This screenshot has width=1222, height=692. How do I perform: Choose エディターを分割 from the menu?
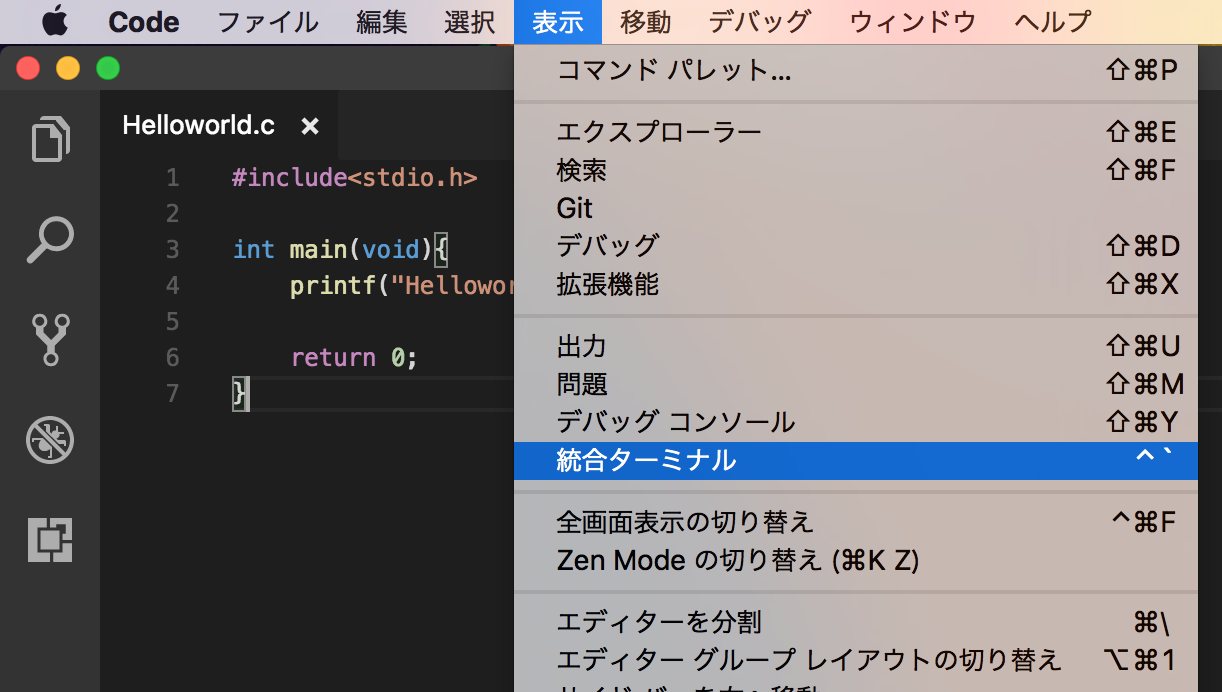[856, 622]
